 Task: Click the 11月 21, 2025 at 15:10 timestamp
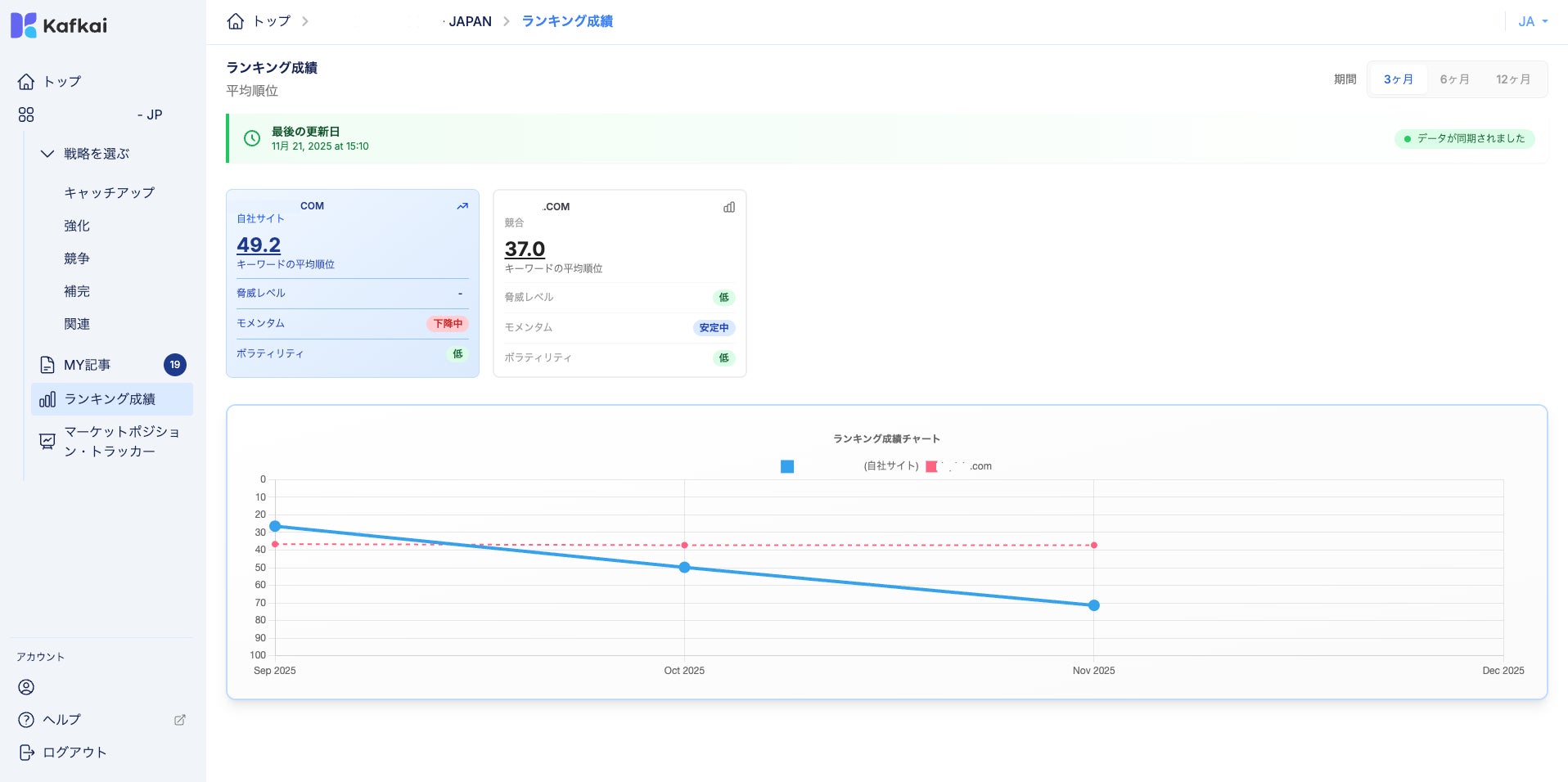(320, 146)
